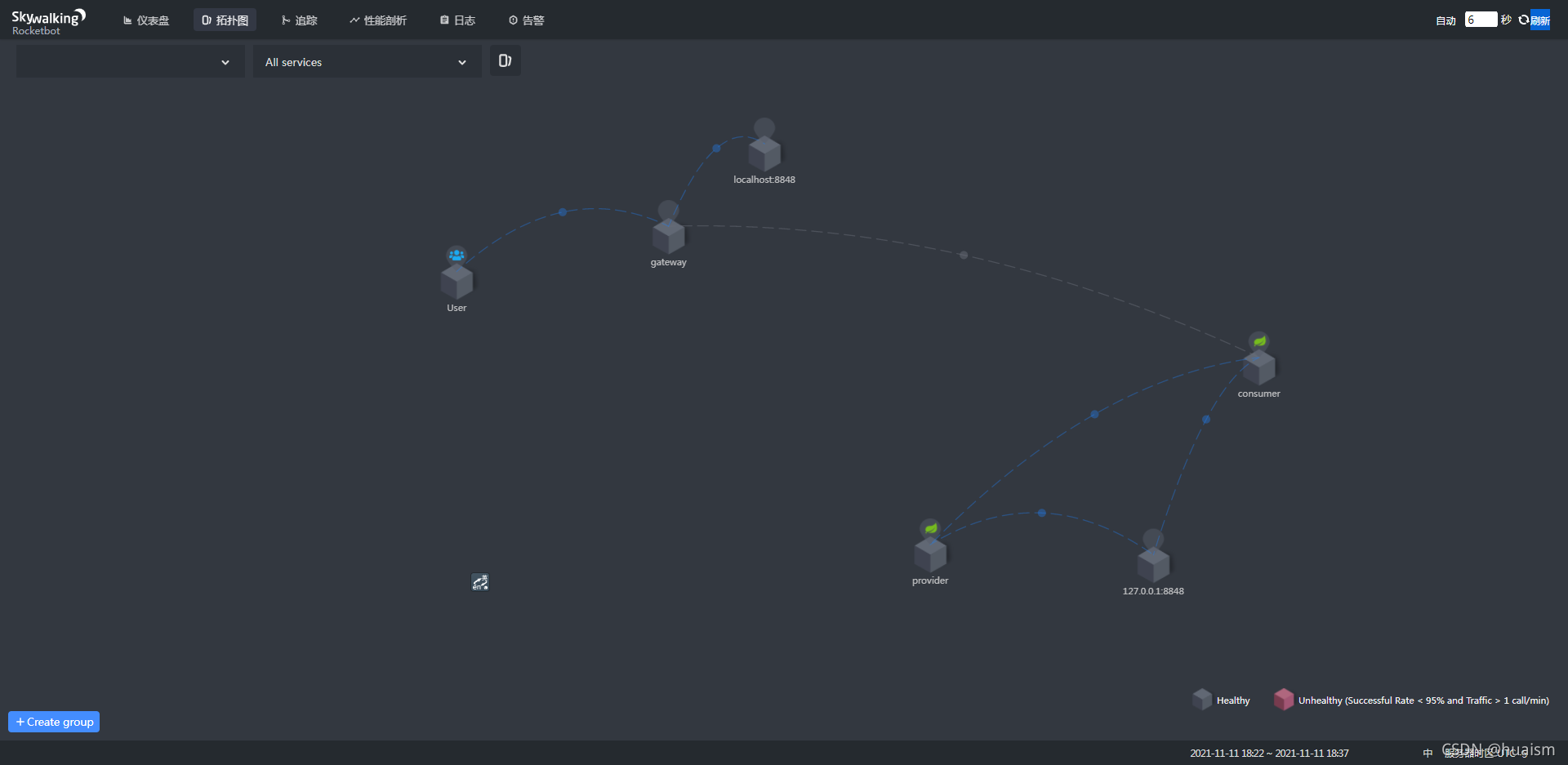Click the users badge above User node
This screenshot has width=1568, height=765.
click(457, 255)
